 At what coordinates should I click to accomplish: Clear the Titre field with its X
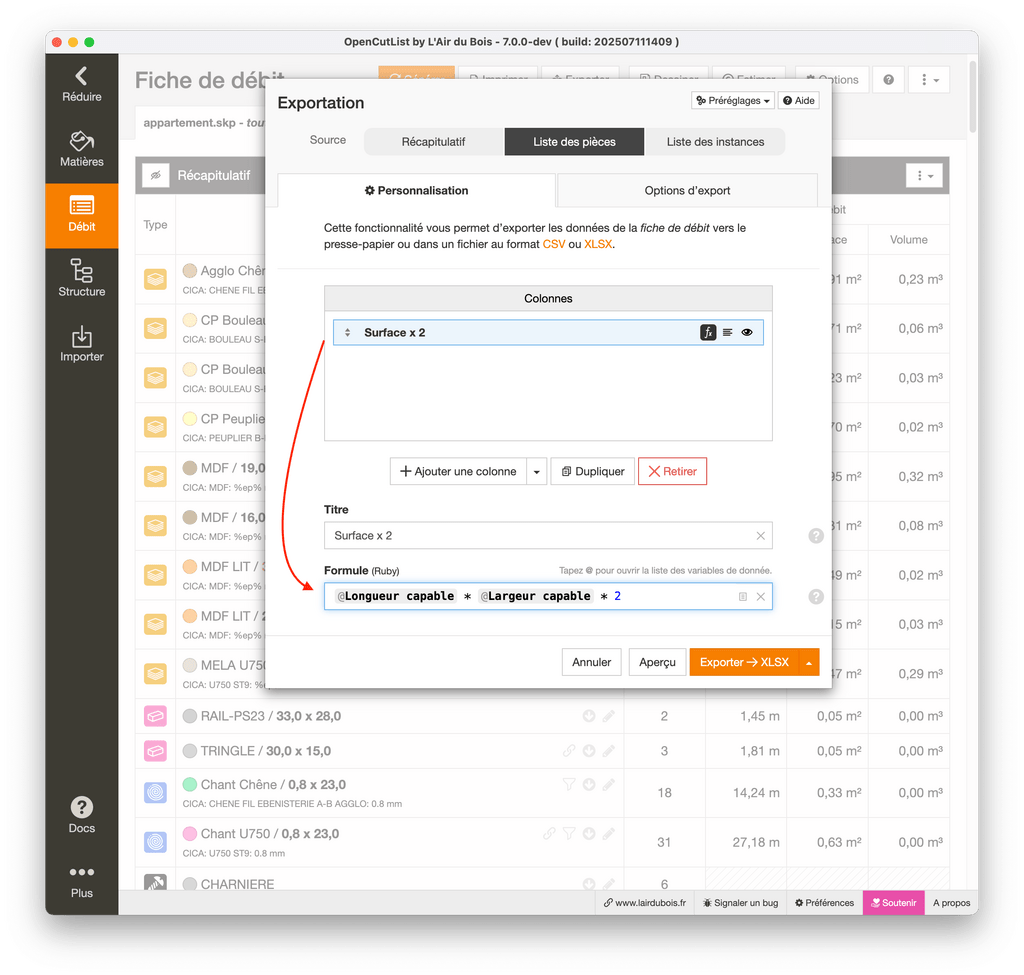click(761, 535)
